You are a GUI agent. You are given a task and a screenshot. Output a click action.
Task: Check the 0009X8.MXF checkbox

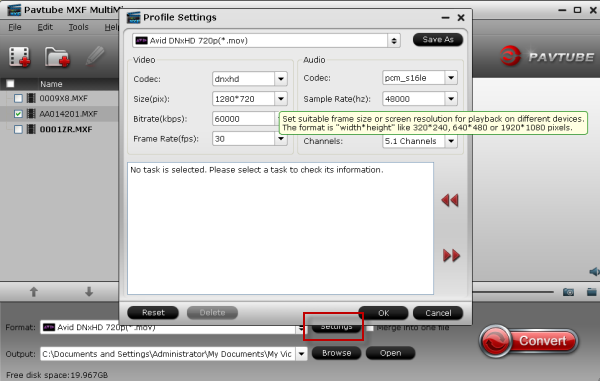tap(18, 98)
